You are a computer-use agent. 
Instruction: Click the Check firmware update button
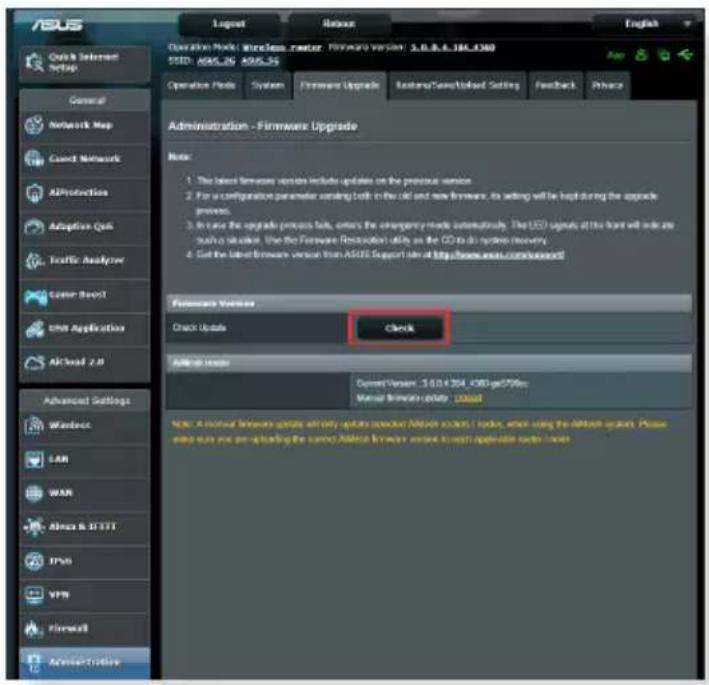tap(400, 328)
